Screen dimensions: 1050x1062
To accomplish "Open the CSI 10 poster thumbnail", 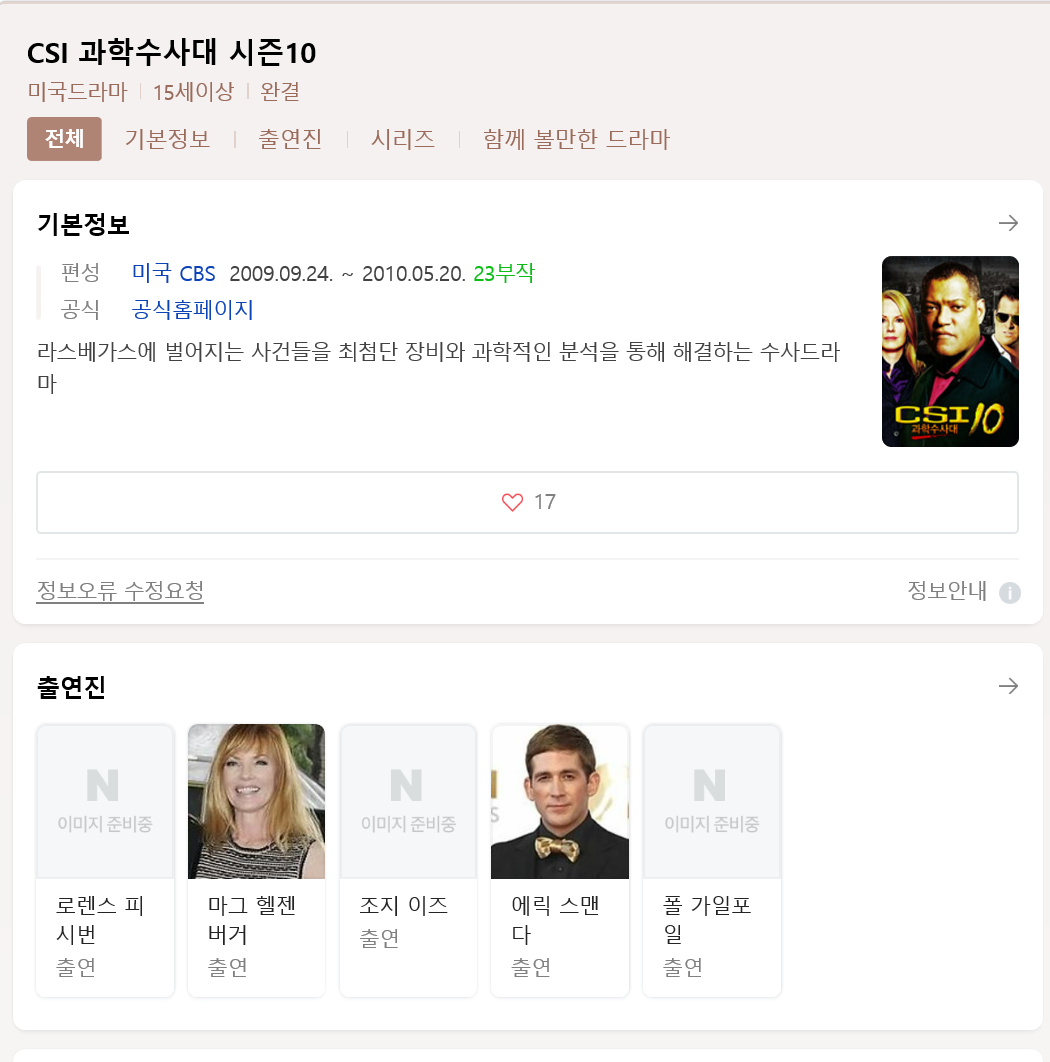I will [x=950, y=352].
